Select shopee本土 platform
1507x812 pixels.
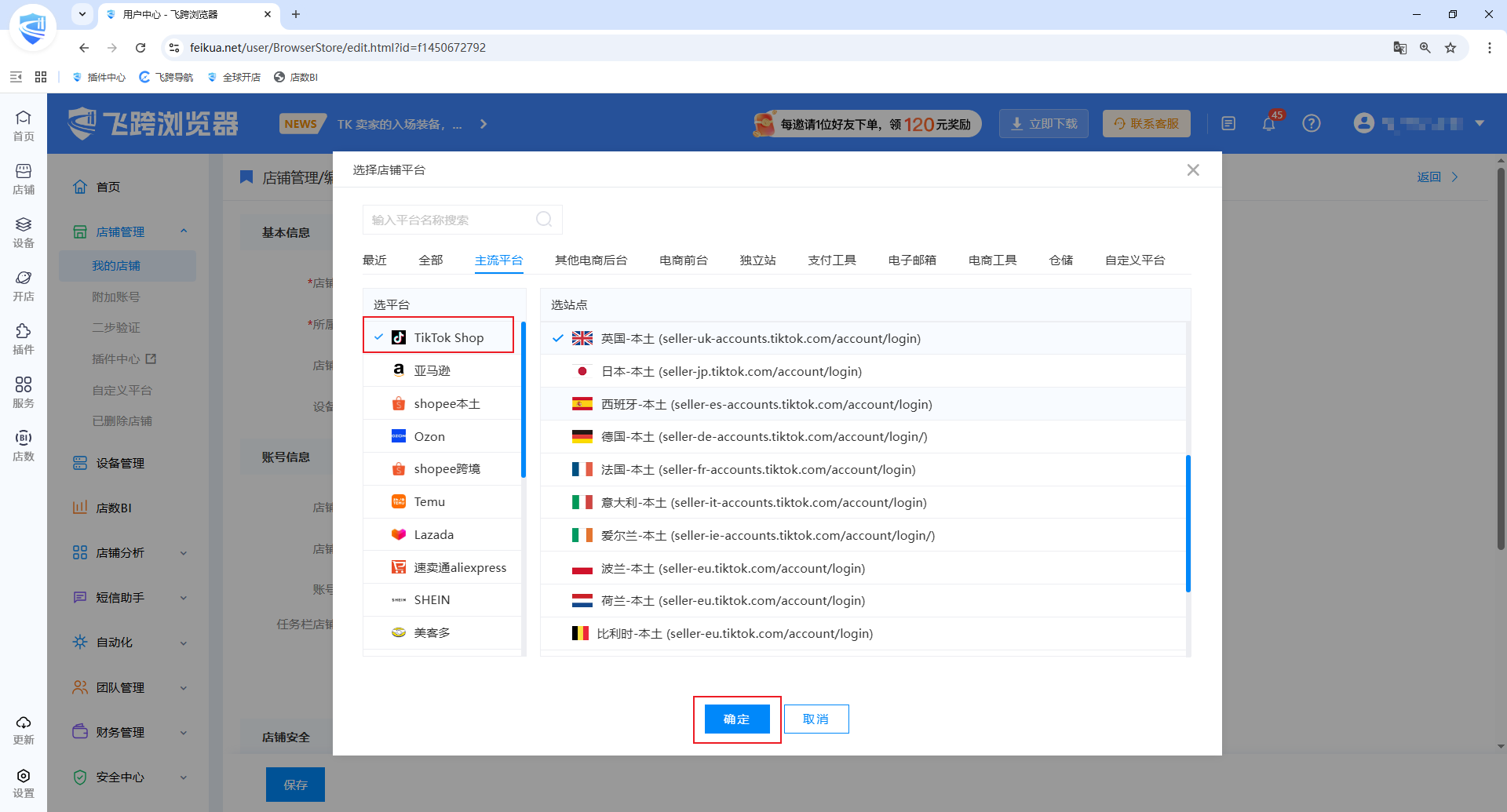point(442,403)
